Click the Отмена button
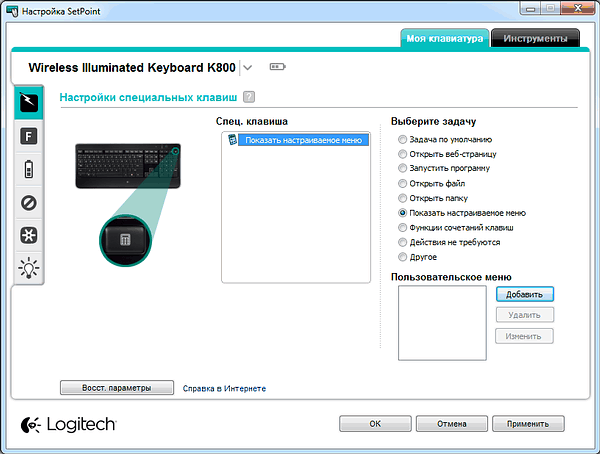The image size is (600, 454). tap(452, 424)
